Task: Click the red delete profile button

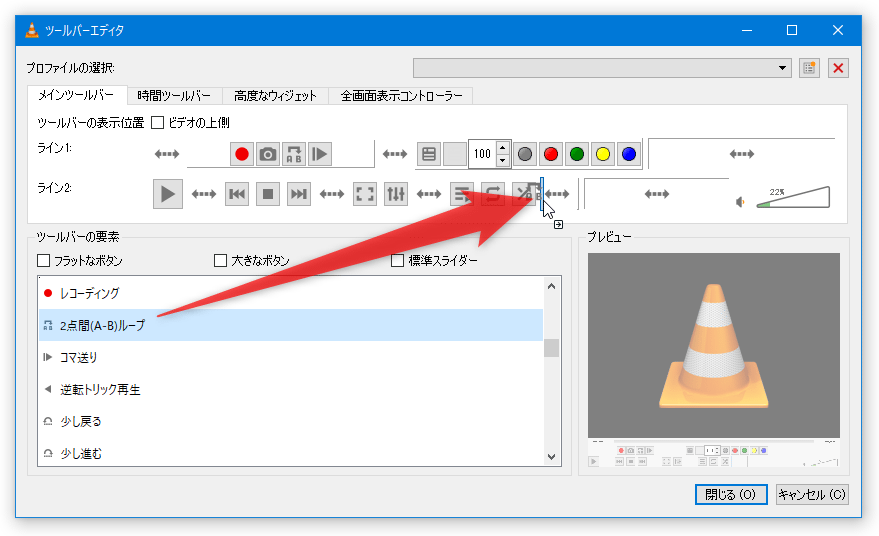Action: click(838, 68)
